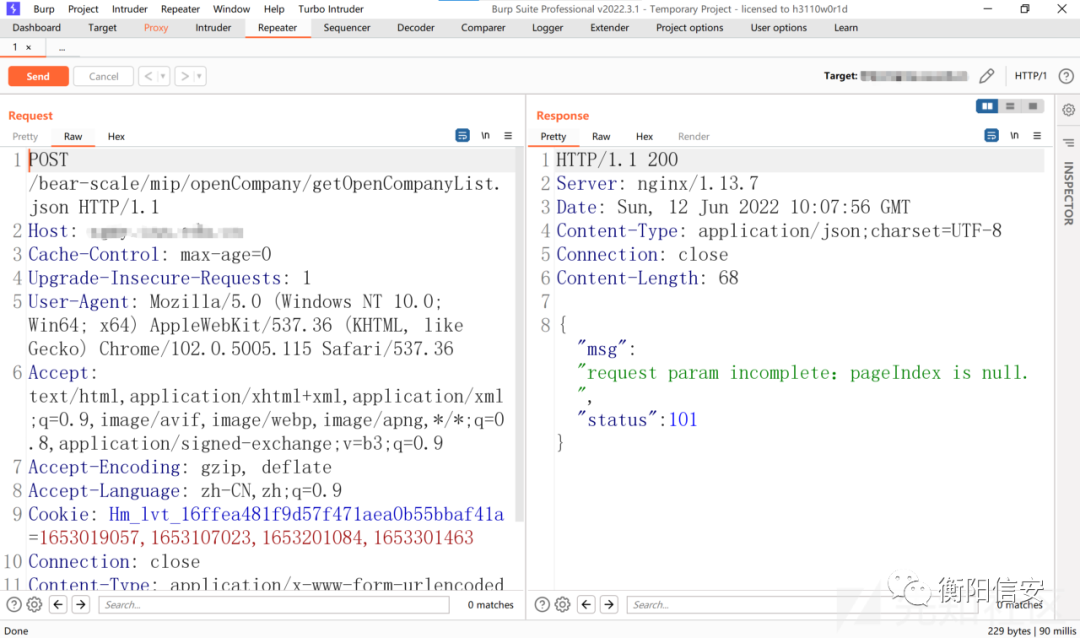Viewport: 1080px width, 638px height.
Task: Open the Project menu
Action: click(x=83, y=9)
